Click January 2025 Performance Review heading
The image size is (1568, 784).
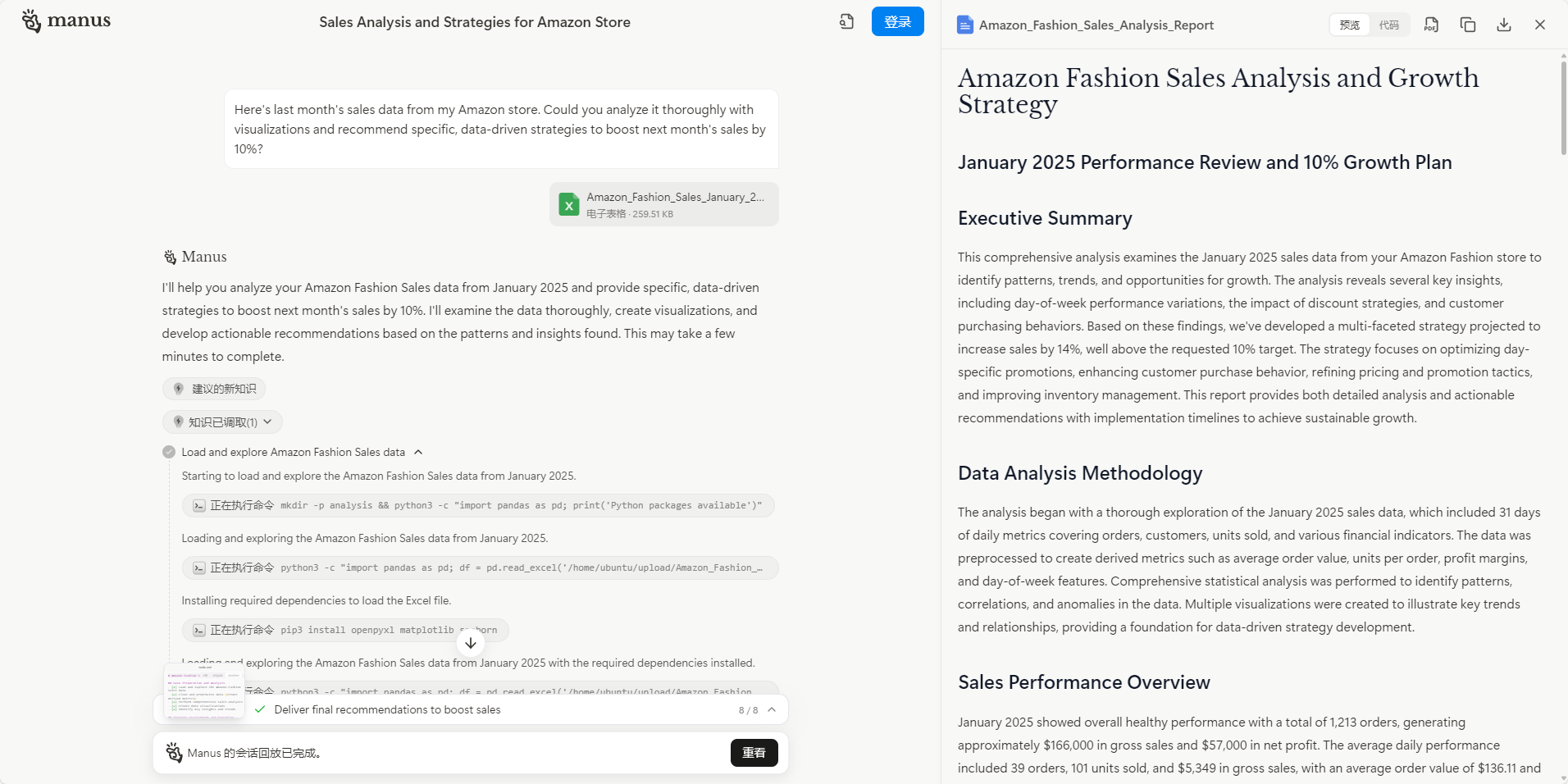pyautogui.click(x=1205, y=162)
